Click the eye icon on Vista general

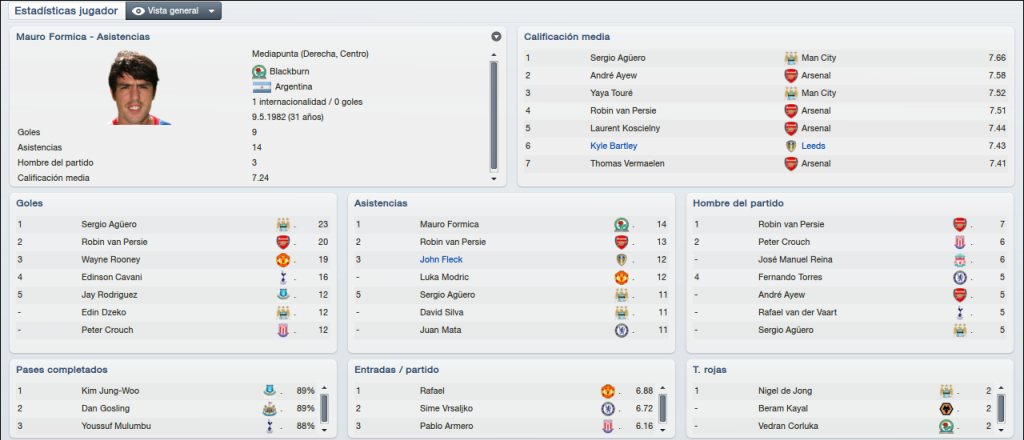click(x=138, y=11)
